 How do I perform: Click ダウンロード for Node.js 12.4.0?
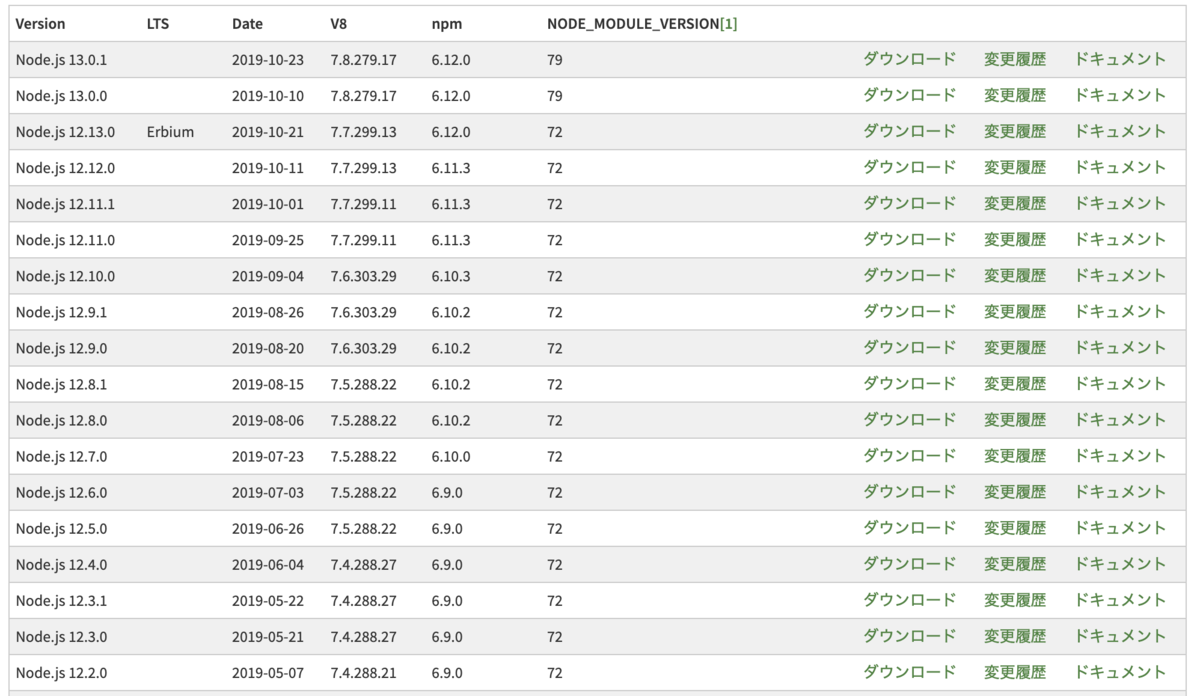(910, 563)
